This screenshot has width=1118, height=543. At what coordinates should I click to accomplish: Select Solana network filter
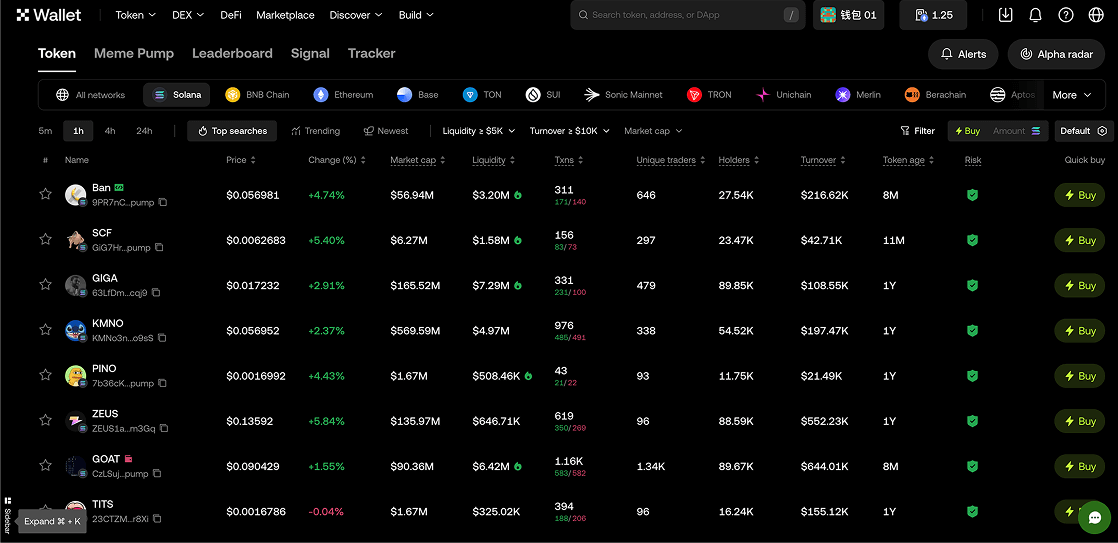click(177, 95)
